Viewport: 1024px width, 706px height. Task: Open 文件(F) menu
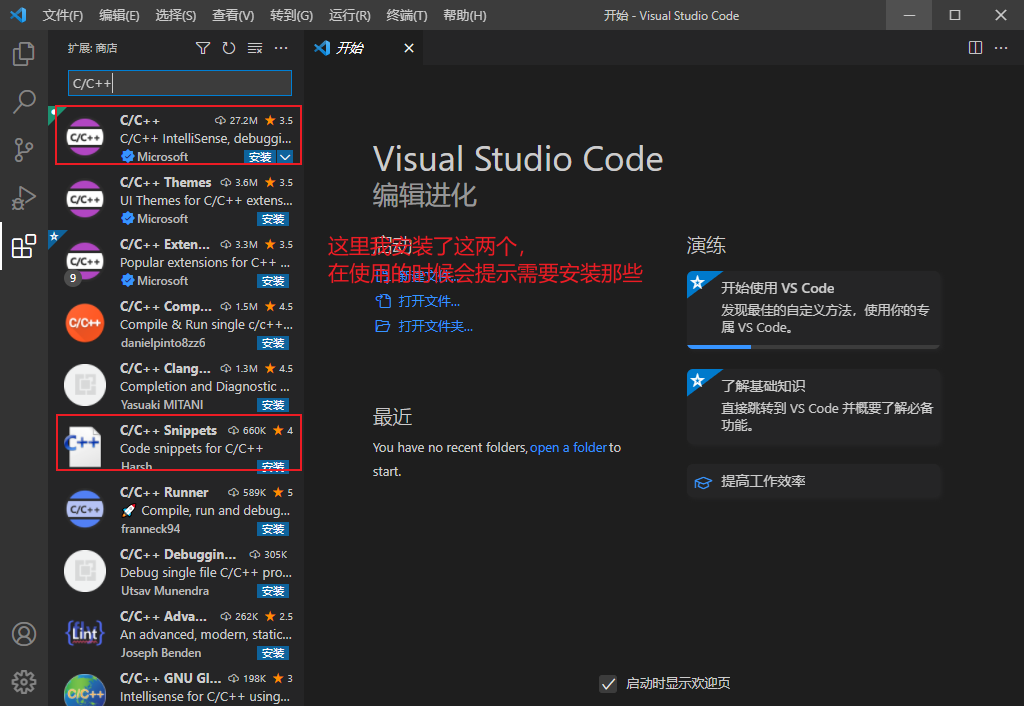63,15
